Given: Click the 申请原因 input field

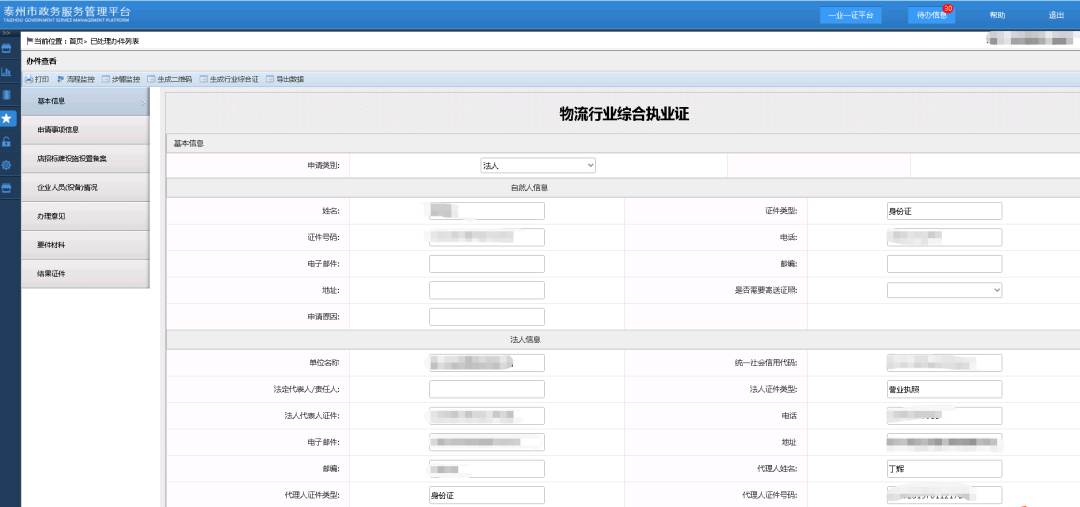Looking at the screenshot, I should pos(486,317).
